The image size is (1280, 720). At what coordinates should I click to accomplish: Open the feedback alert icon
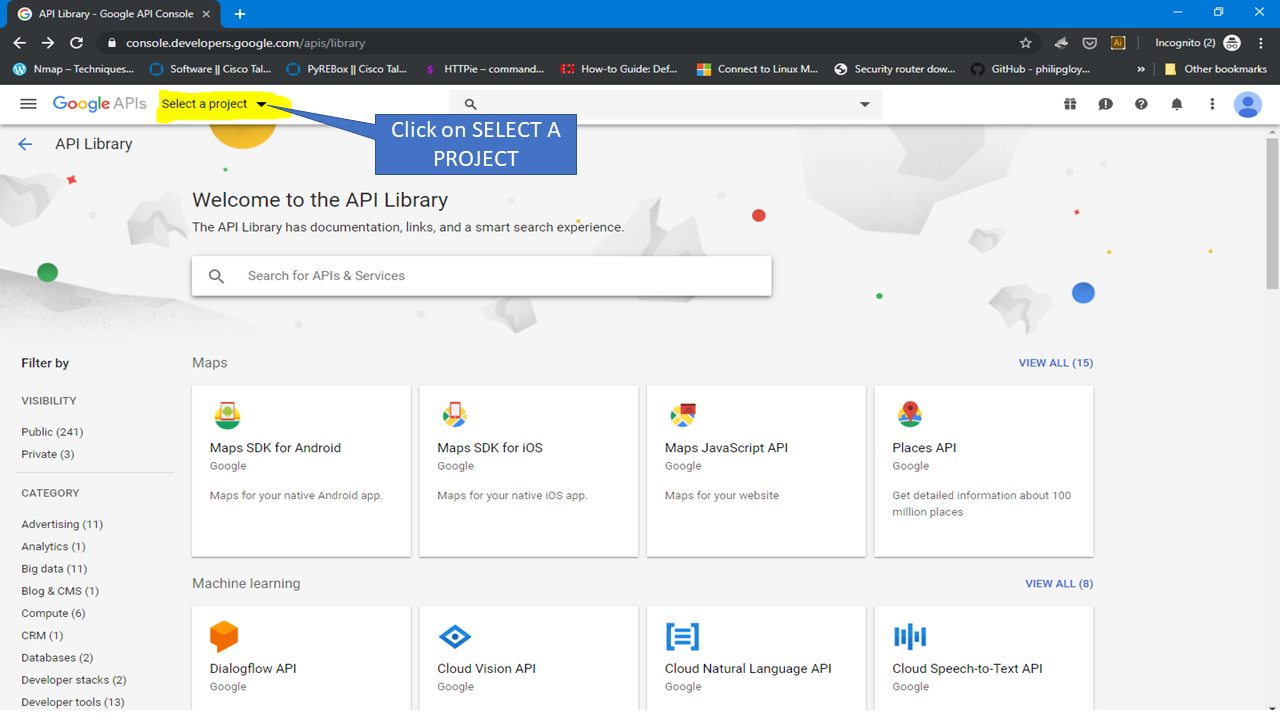[x=1105, y=104]
